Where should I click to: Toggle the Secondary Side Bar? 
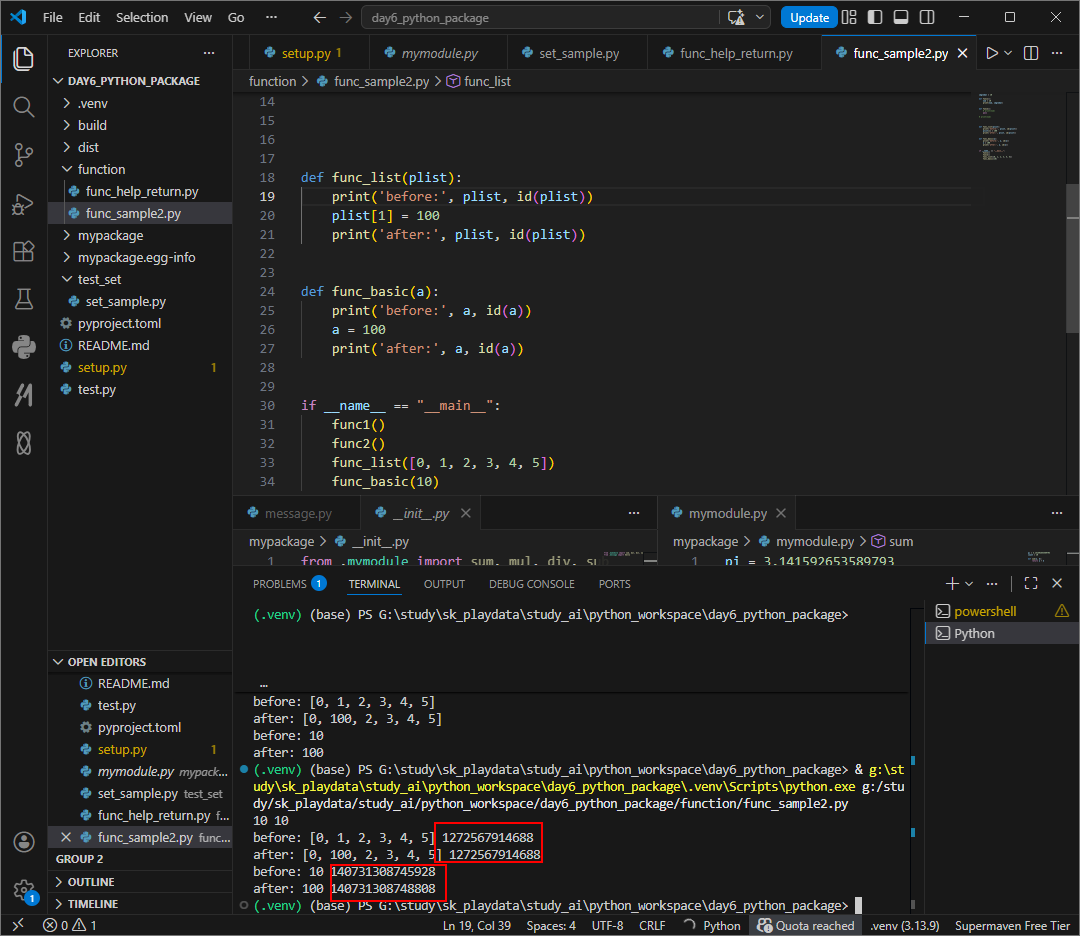(927, 17)
